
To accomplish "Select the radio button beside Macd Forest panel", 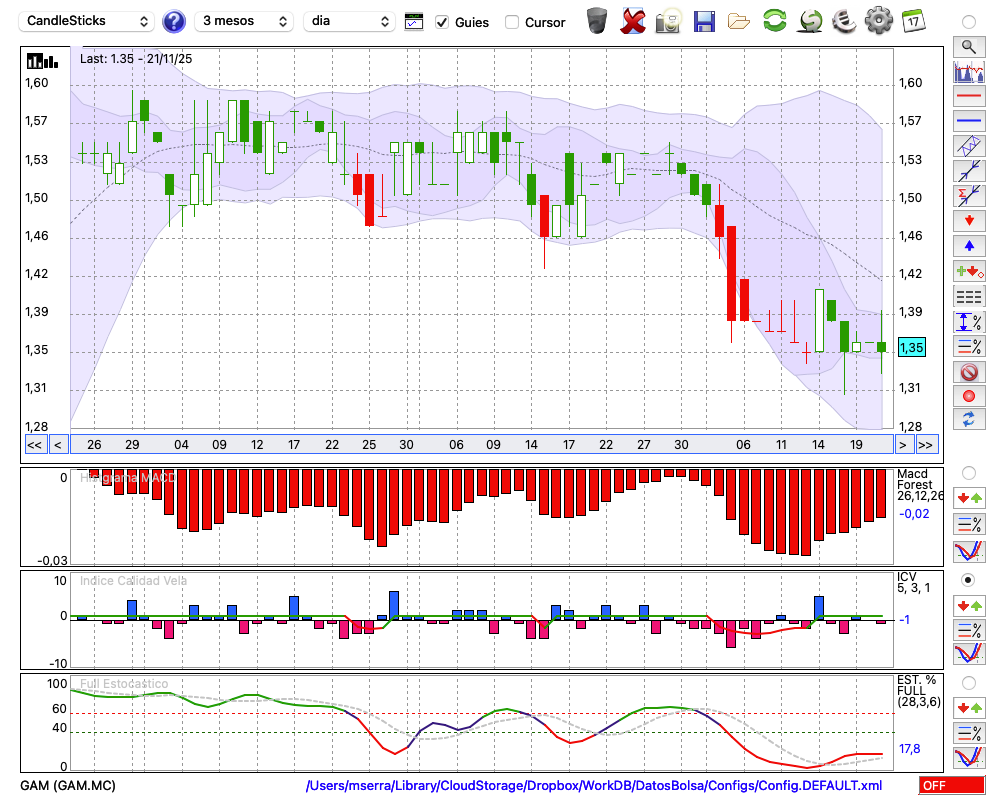I will pyautogui.click(x=968, y=472).
